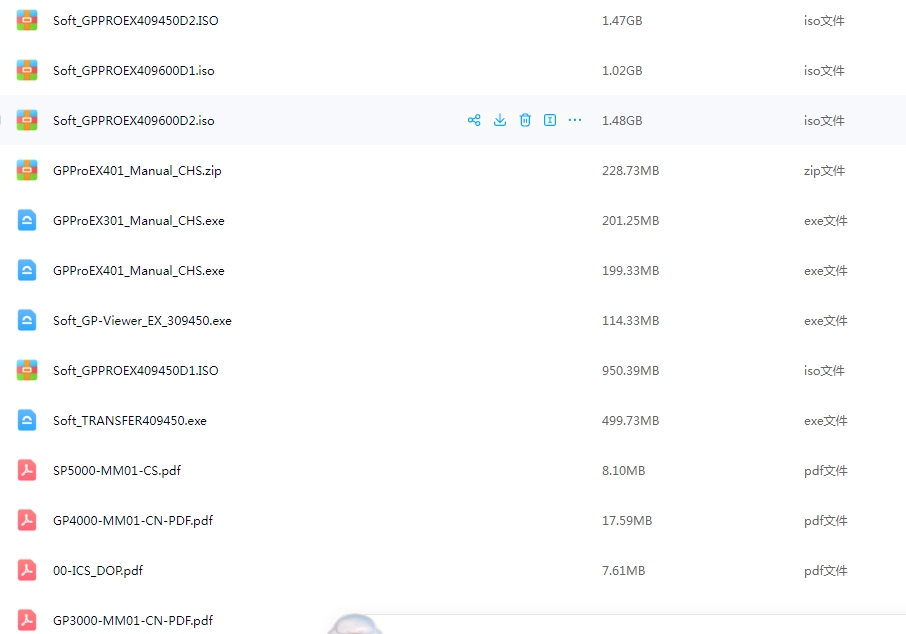This screenshot has width=906, height=634.
Task: Open GP3000-MM01-CN-PDF.pdf at list bottom
Action: (x=132, y=621)
